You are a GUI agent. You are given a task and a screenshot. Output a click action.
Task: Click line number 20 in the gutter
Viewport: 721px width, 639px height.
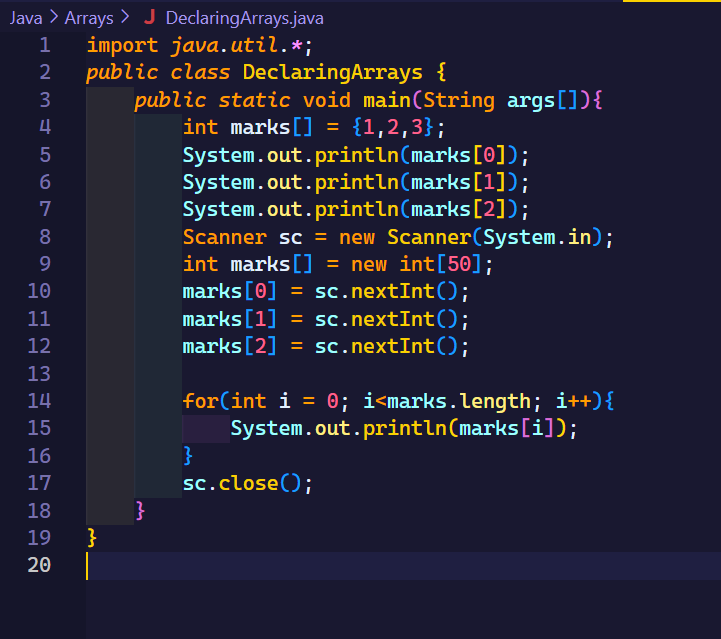(x=39, y=565)
